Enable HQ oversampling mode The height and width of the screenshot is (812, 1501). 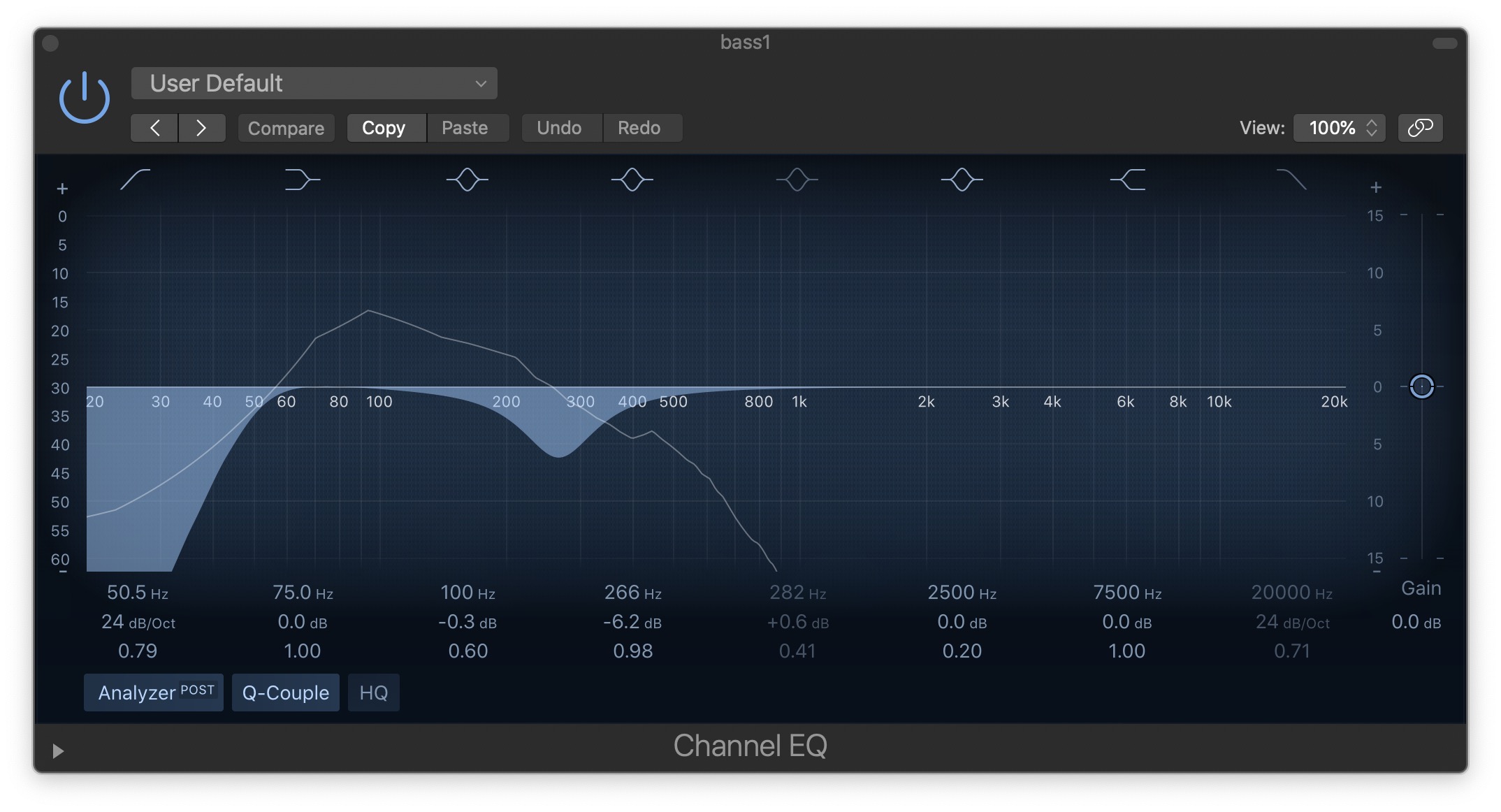click(x=373, y=693)
